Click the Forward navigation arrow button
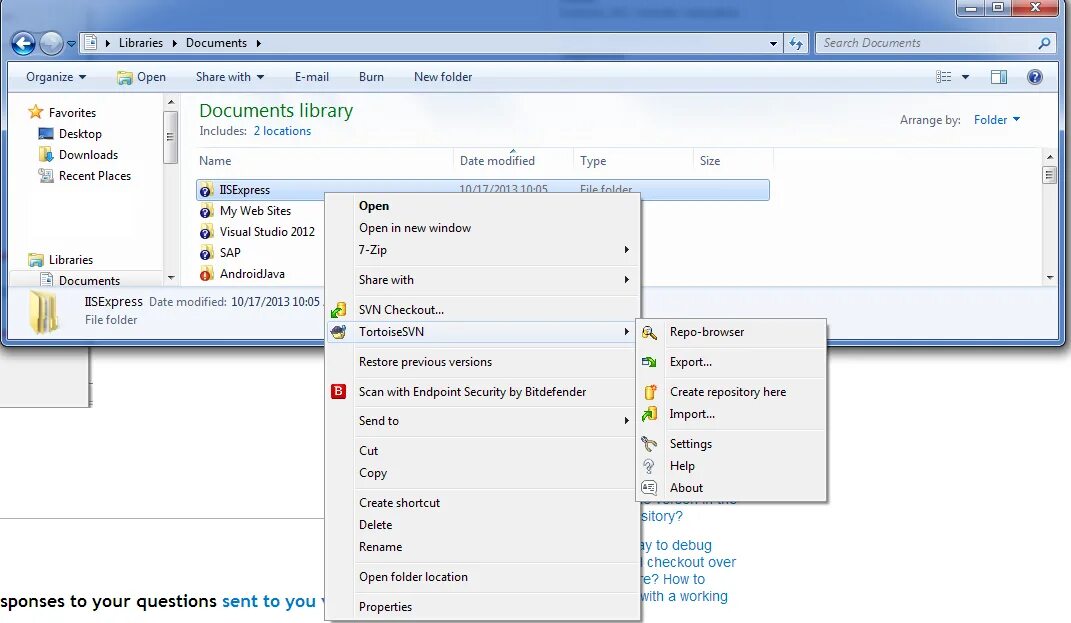1071x623 pixels. pos(51,43)
